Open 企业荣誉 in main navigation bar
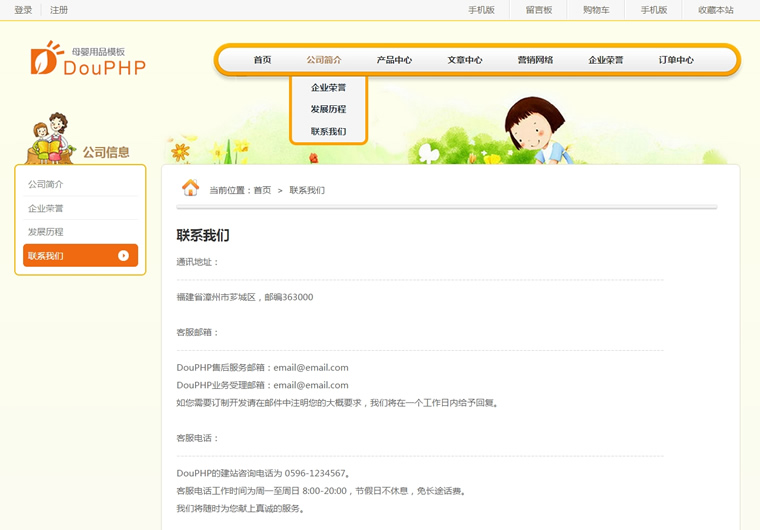This screenshot has height=530, width=760. [605, 60]
